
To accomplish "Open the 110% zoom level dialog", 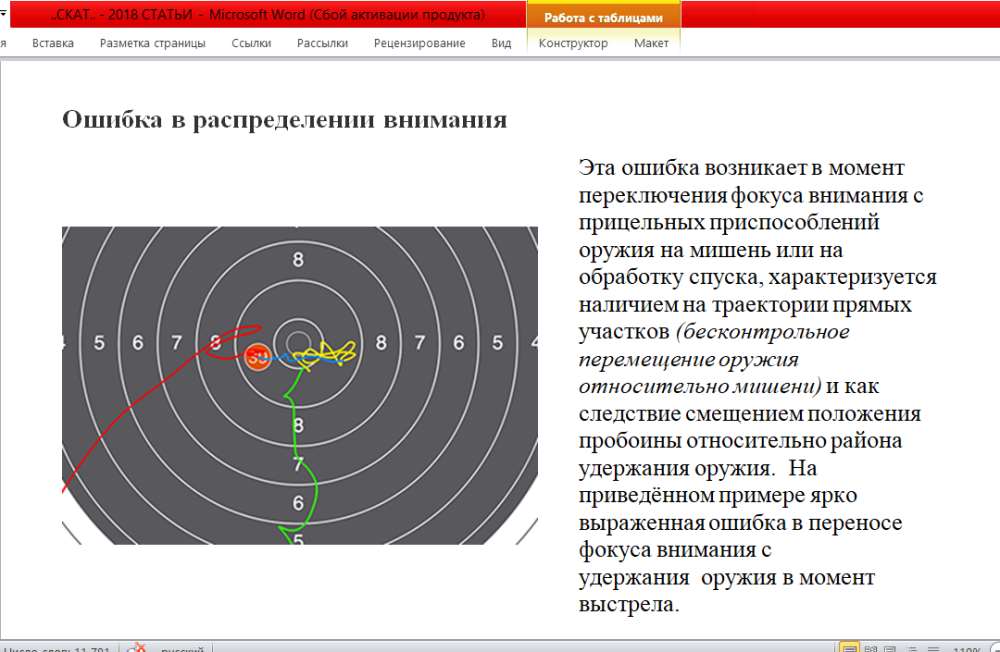I will tap(967, 648).
